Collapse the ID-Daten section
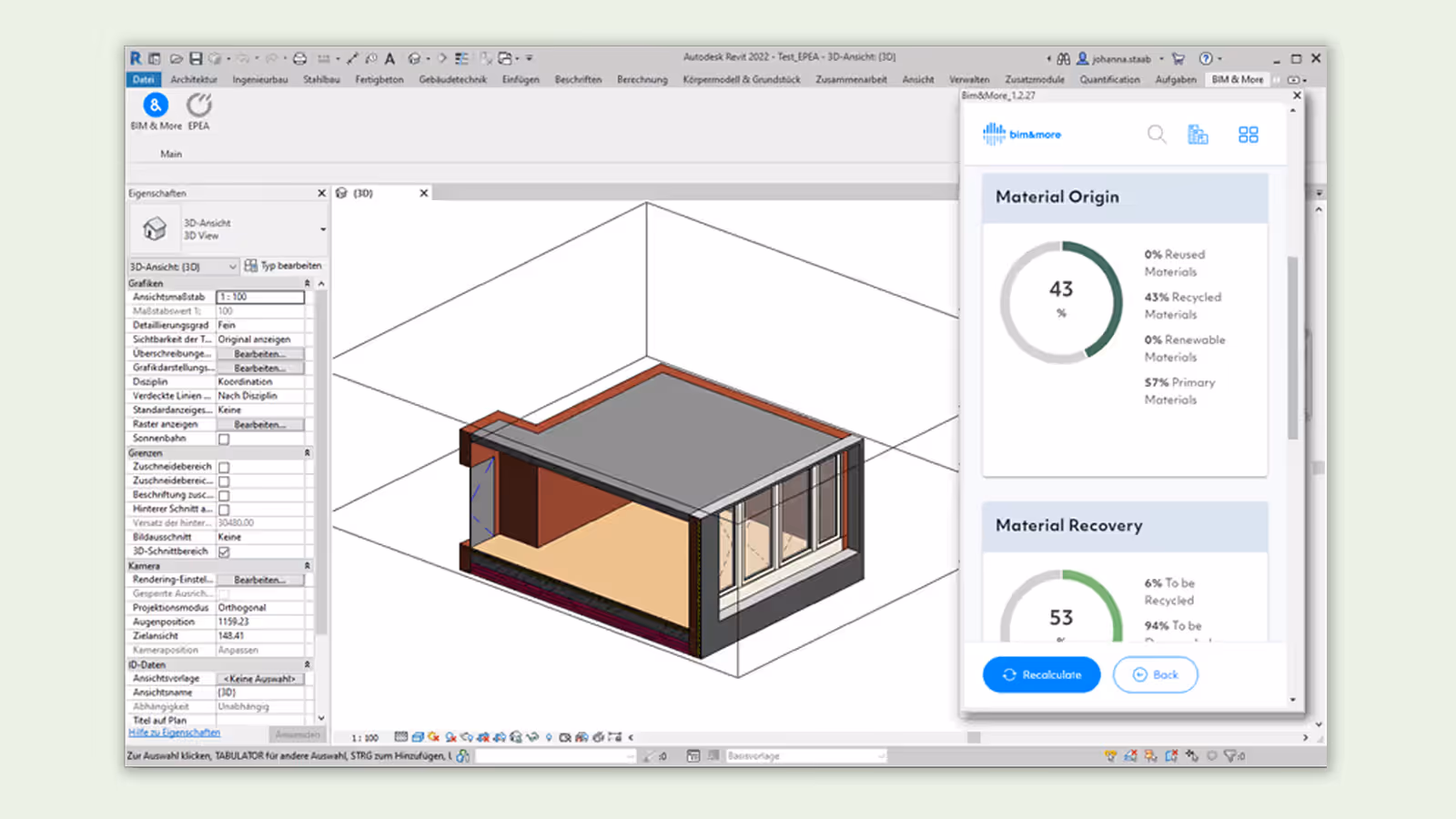The image size is (1456, 819). click(x=307, y=664)
